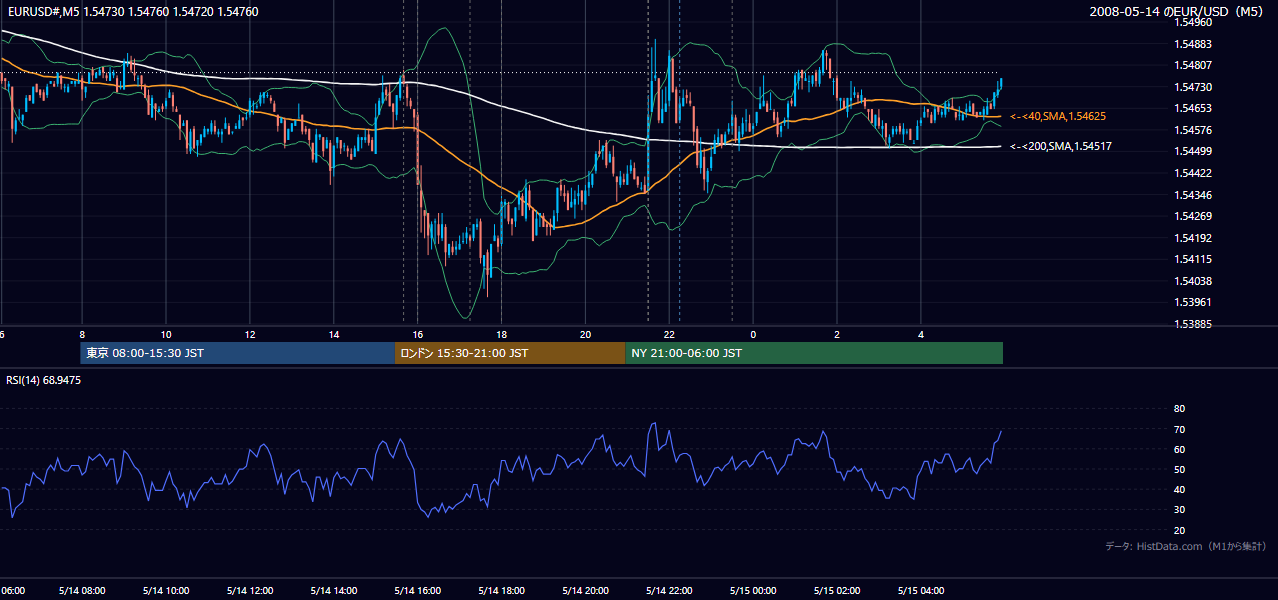
Task: Click the RSI scale value 40
Action: click(x=1179, y=490)
